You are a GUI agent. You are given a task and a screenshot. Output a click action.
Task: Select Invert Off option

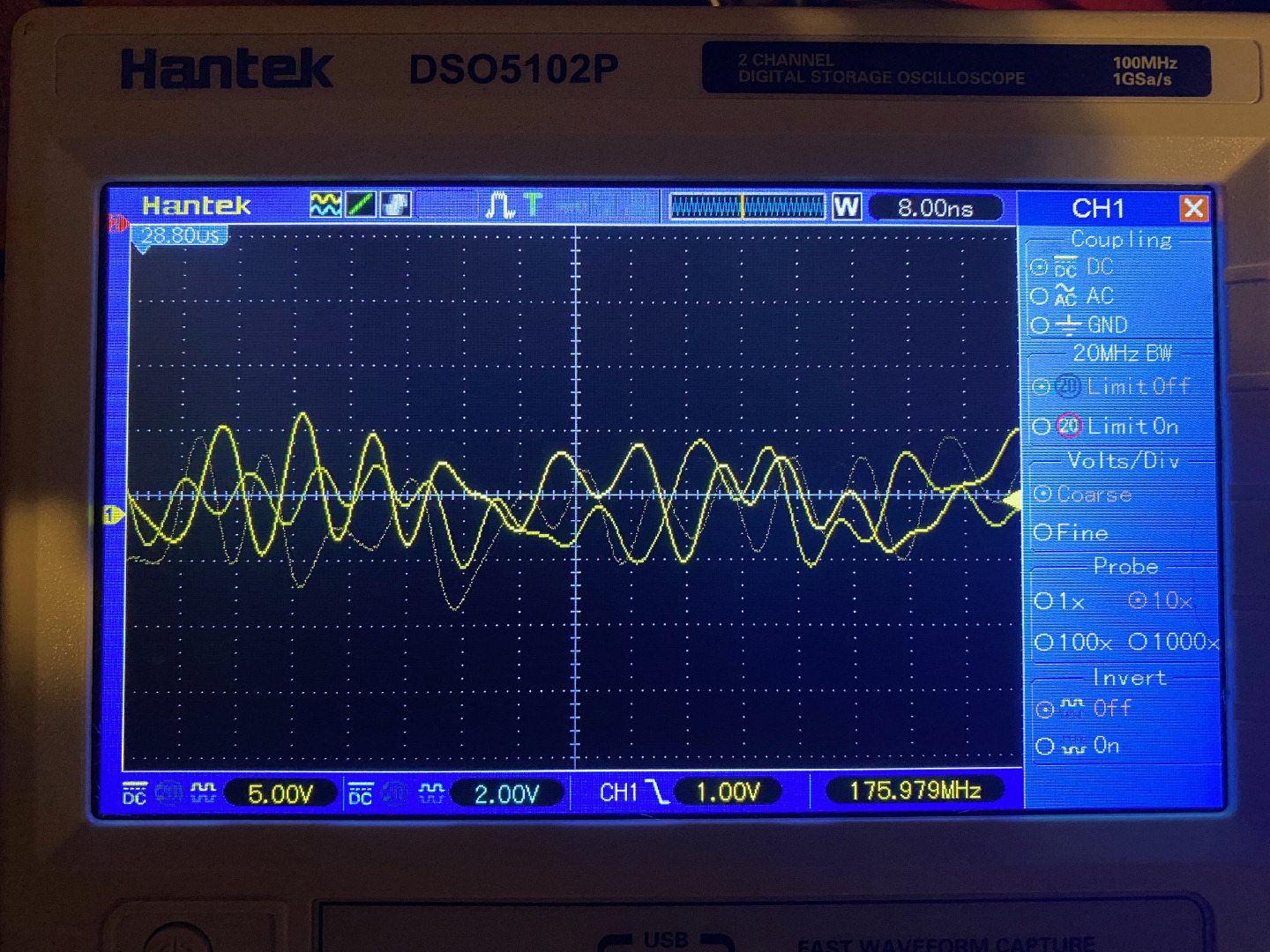pyautogui.click(x=1045, y=709)
